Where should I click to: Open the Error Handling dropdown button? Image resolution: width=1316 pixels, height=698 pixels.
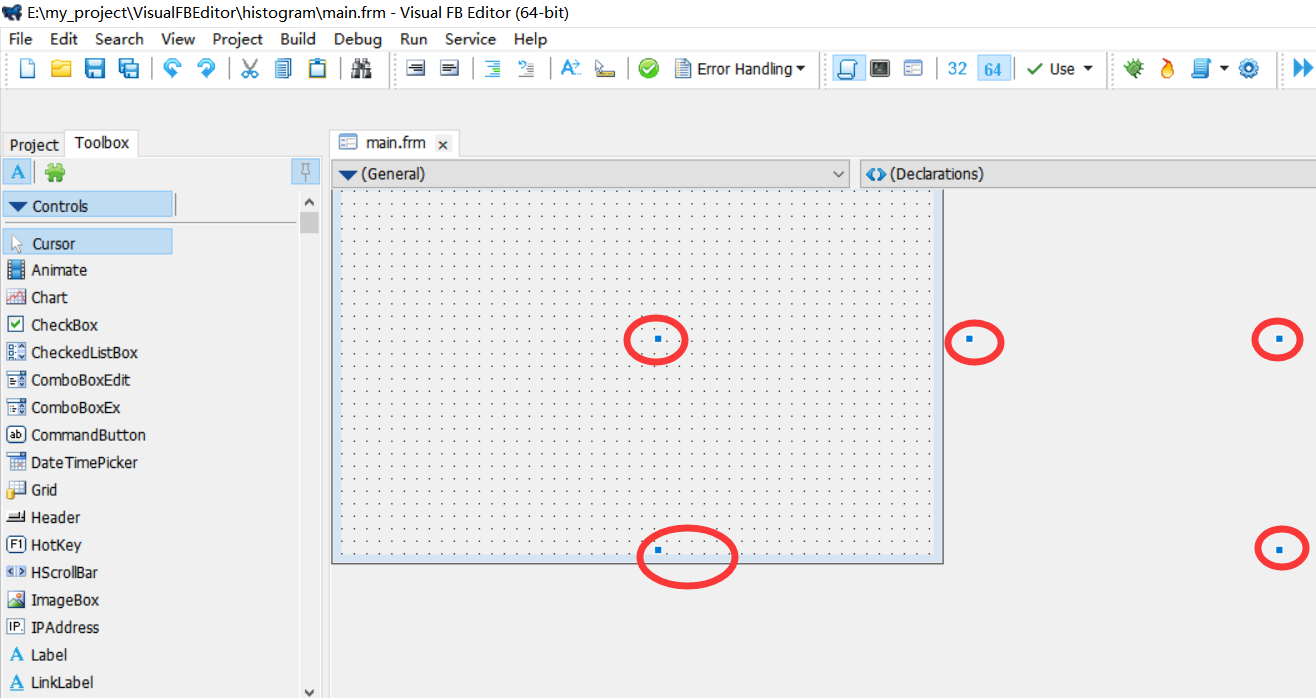point(741,68)
